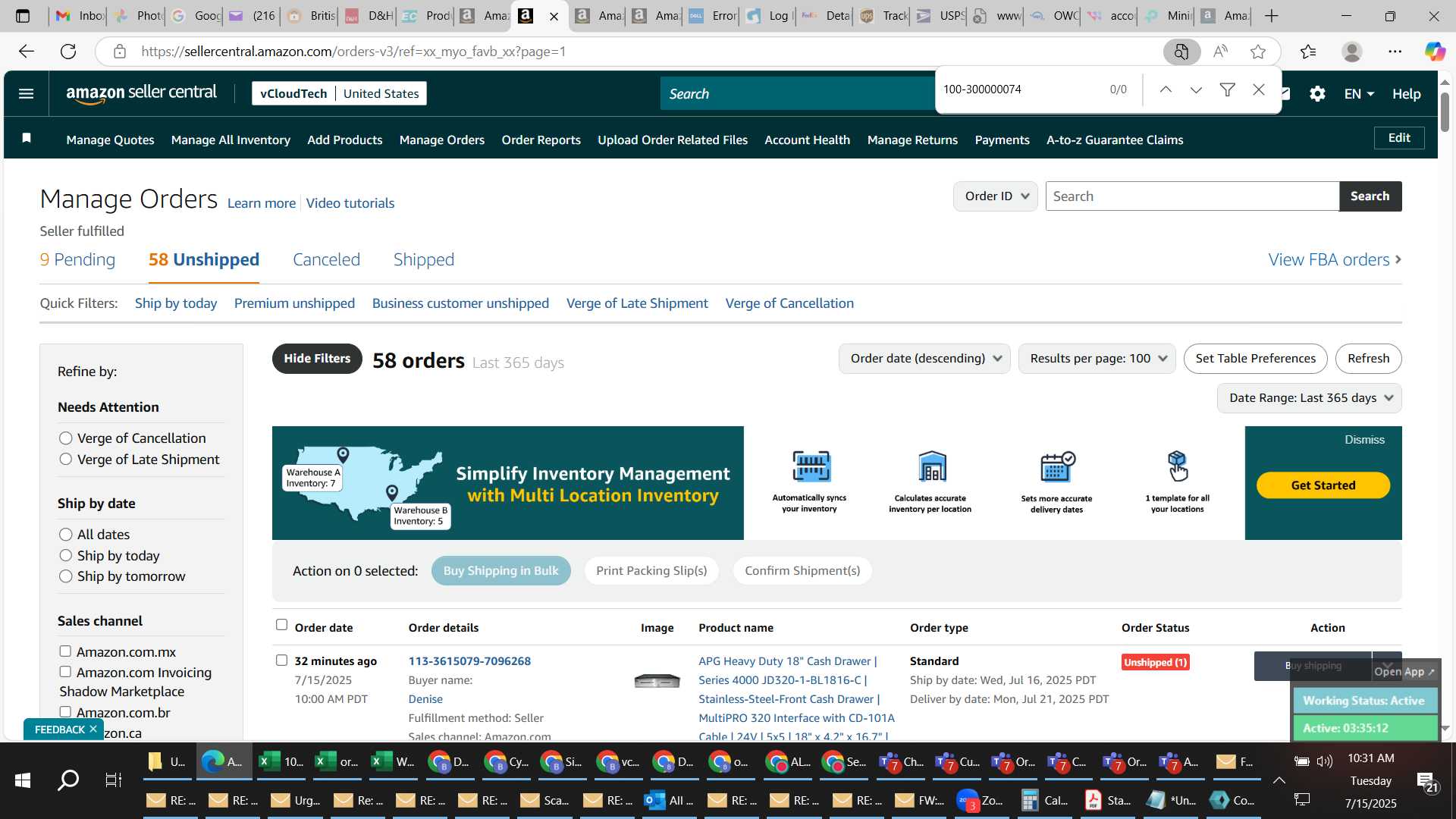This screenshot has height=819, width=1456.
Task: Open Order date (descending) sort dropdown
Action: click(924, 359)
